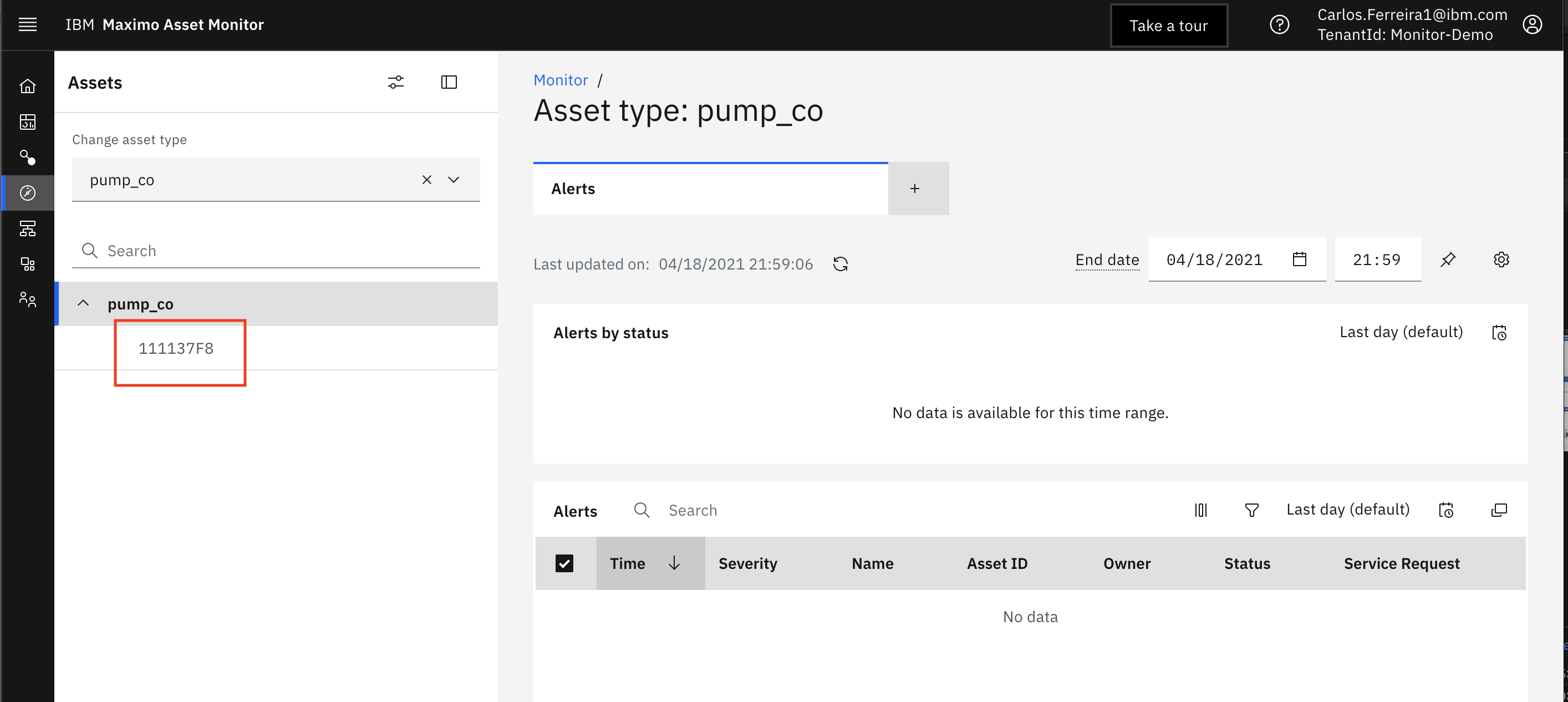Screen dimensions: 1568x702
Task: Open the Alerts table column settings icon
Action: (1200, 510)
